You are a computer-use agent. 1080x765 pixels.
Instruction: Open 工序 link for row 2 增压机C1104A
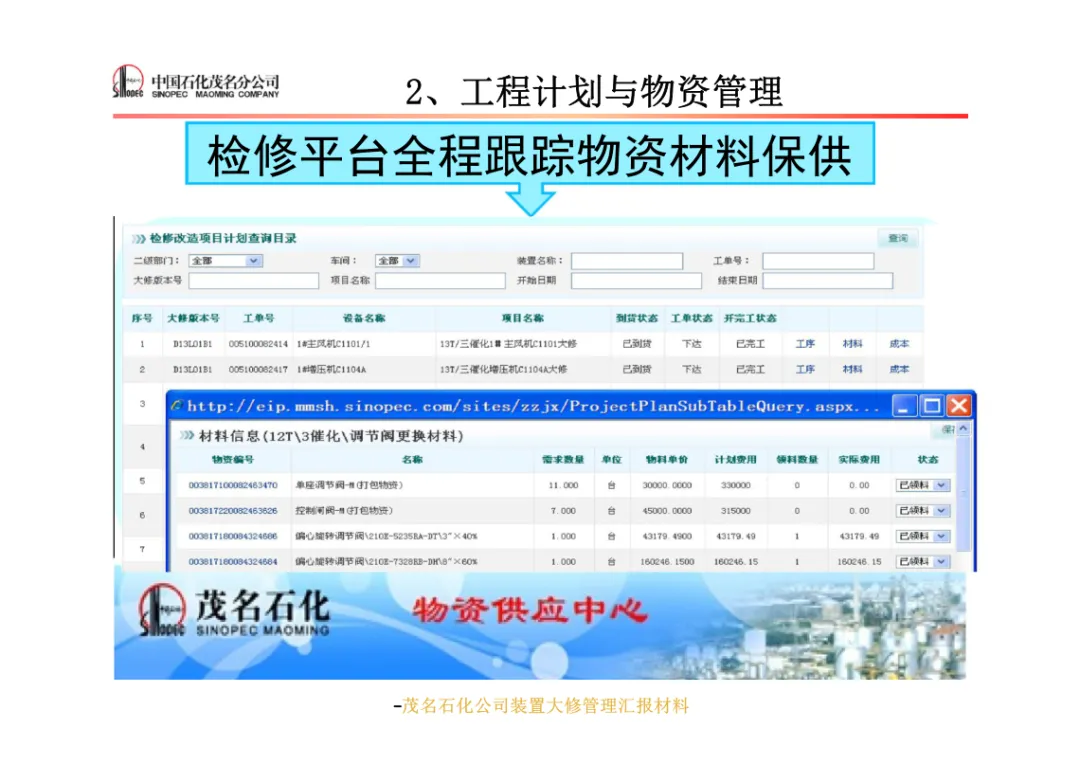(805, 370)
